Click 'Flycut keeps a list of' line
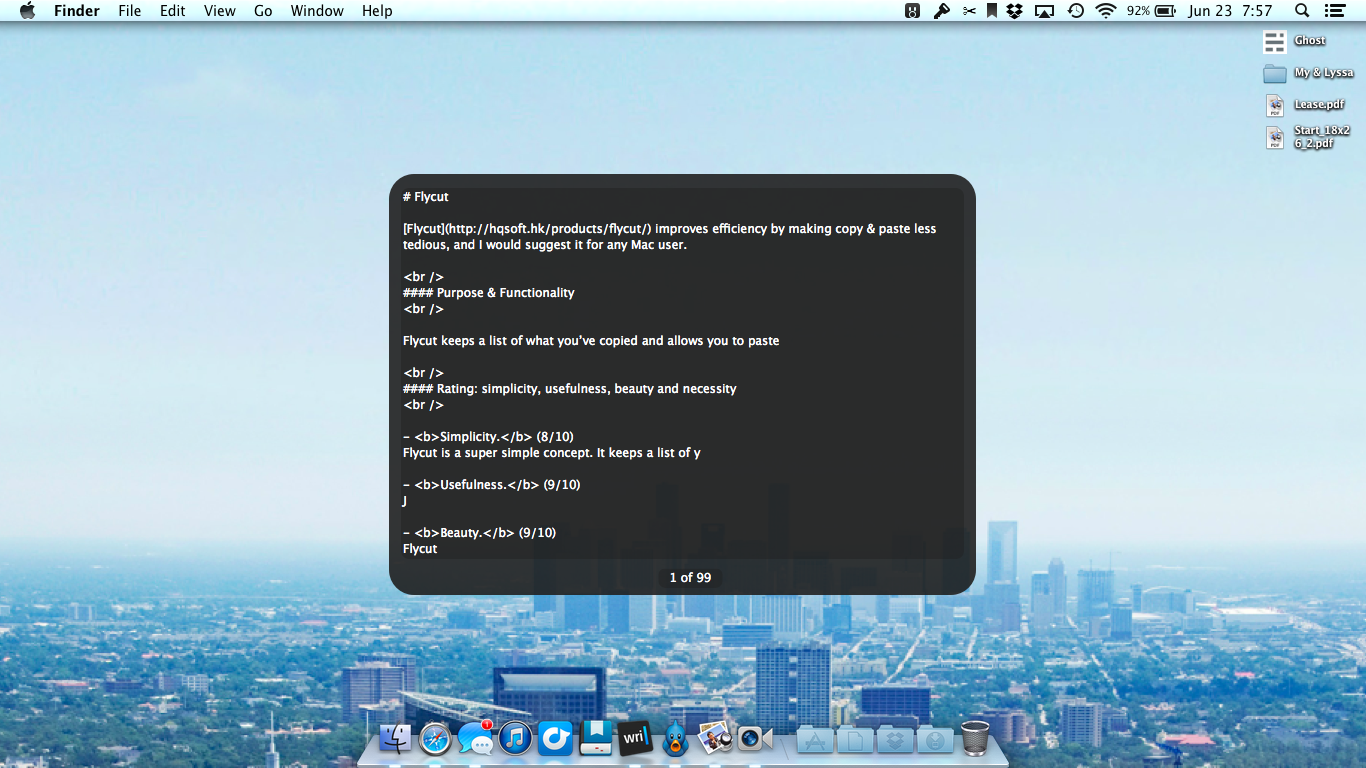The height and width of the screenshot is (768, 1366). 591,341
